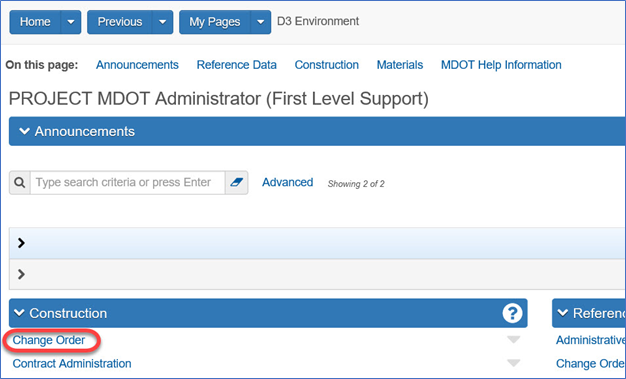Open Administrative link in Reference section
Image resolution: width=626 pixels, height=379 pixels.
pyautogui.click(x=591, y=340)
